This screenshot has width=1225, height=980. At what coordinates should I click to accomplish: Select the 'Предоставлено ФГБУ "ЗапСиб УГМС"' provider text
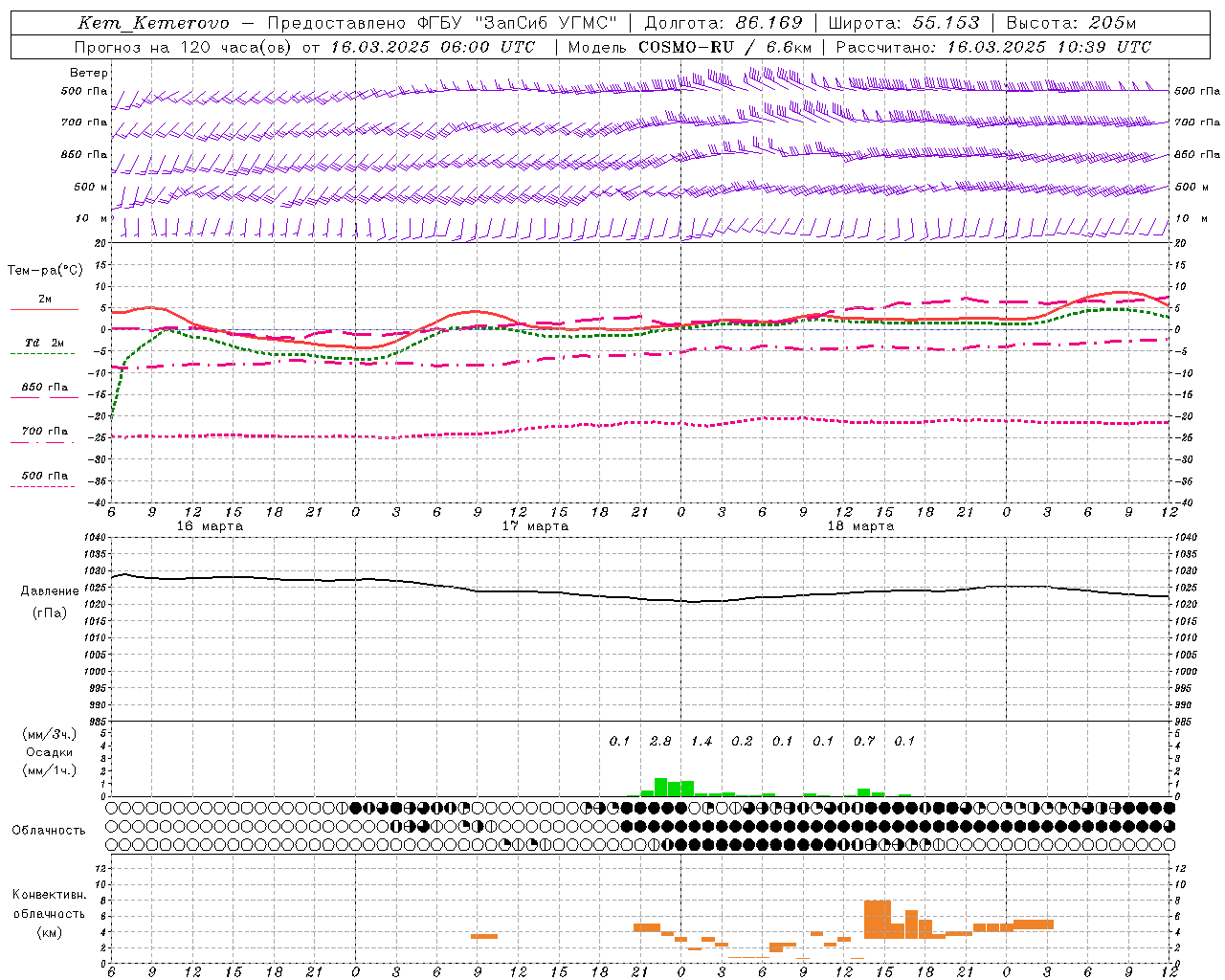(x=442, y=23)
